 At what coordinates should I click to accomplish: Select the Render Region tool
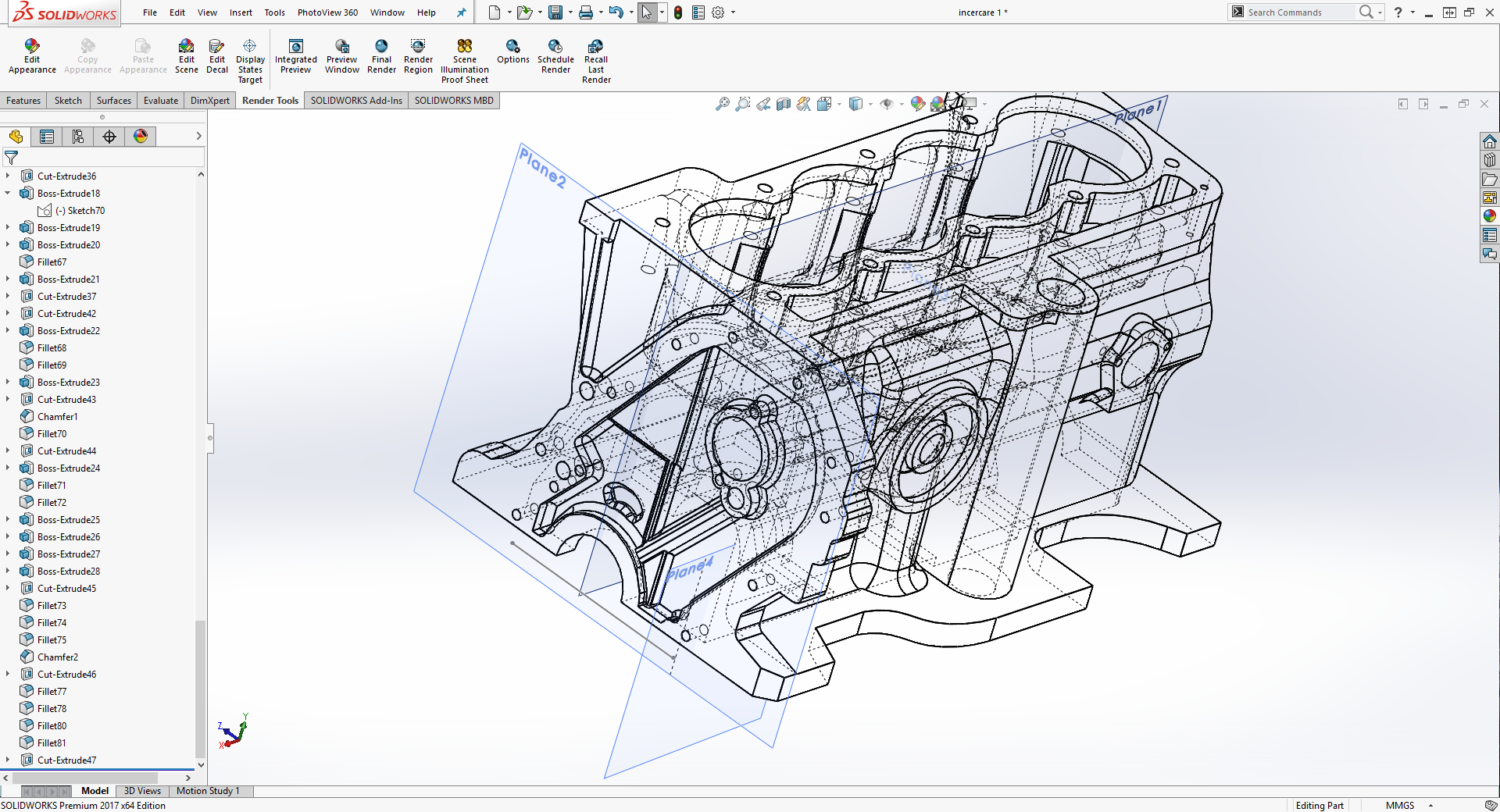pyautogui.click(x=418, y=56)
